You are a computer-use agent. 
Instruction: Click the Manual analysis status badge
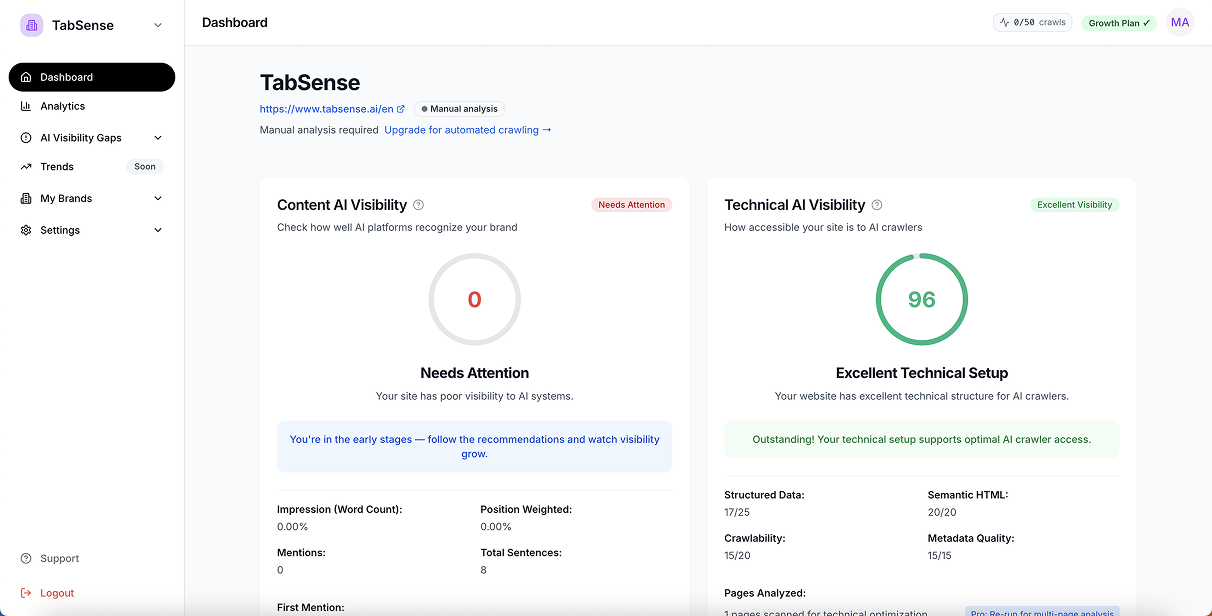[460, 109]
